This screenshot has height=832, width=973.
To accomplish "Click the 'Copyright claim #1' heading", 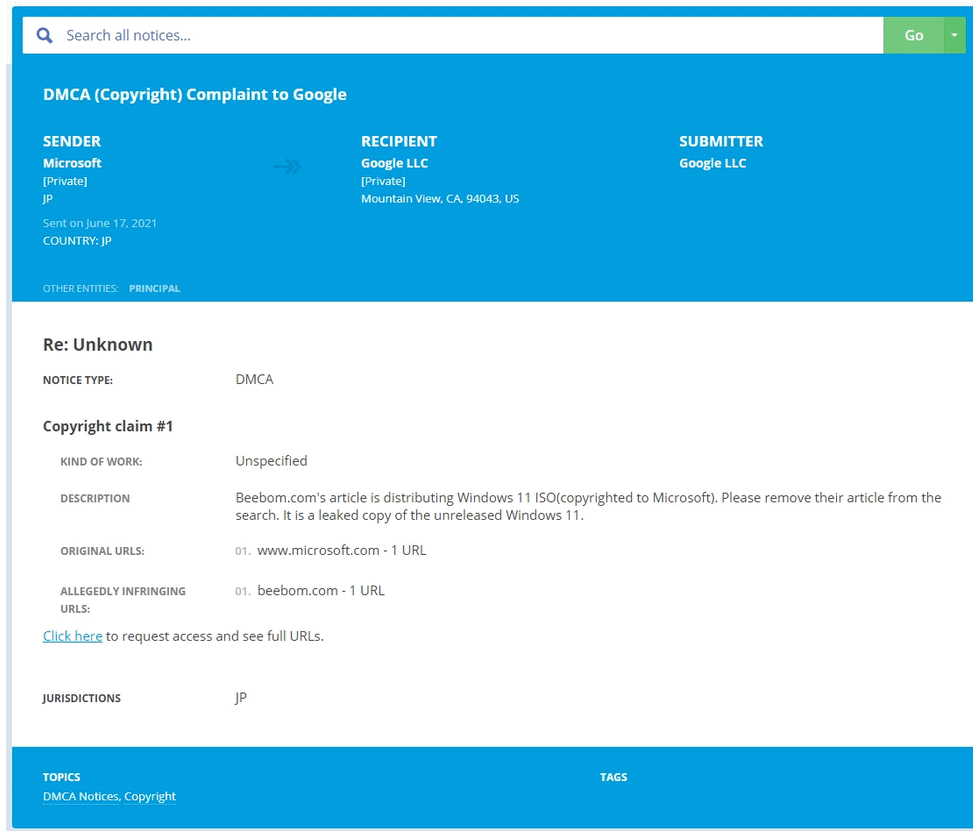I will tap(108, 426).
